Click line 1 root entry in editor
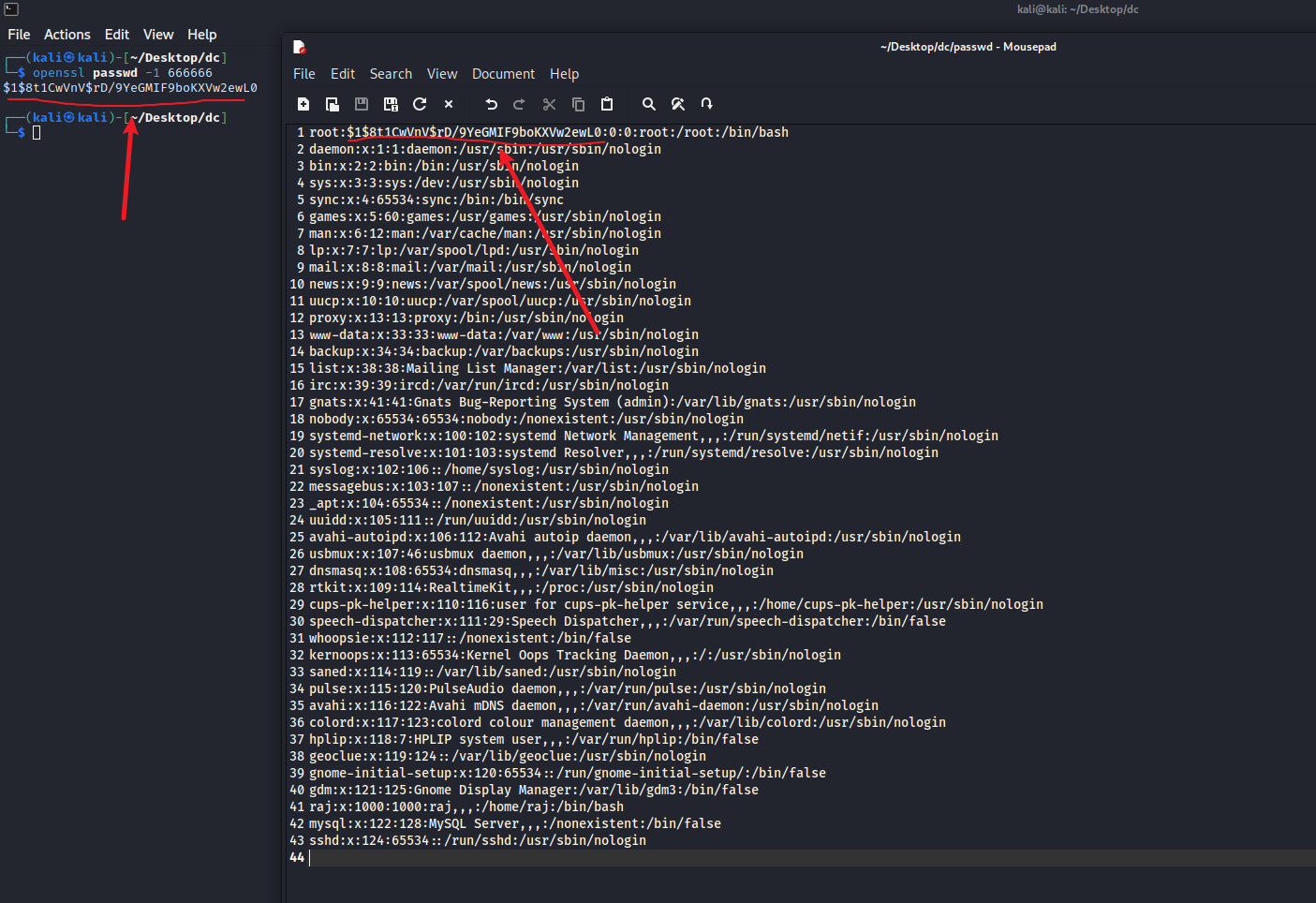This screenshot has width=1316, height=903. coord(549,132)
